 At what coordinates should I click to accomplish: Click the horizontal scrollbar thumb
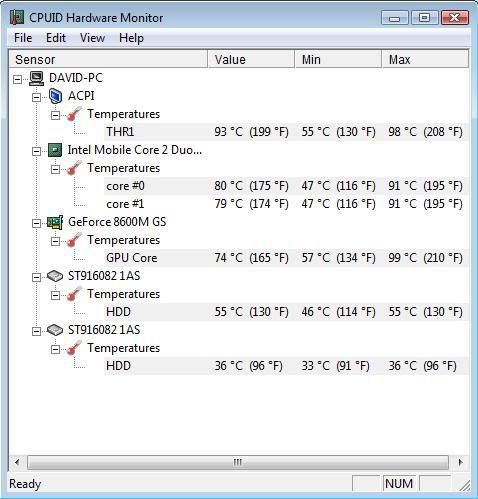[x=238, y=462]
